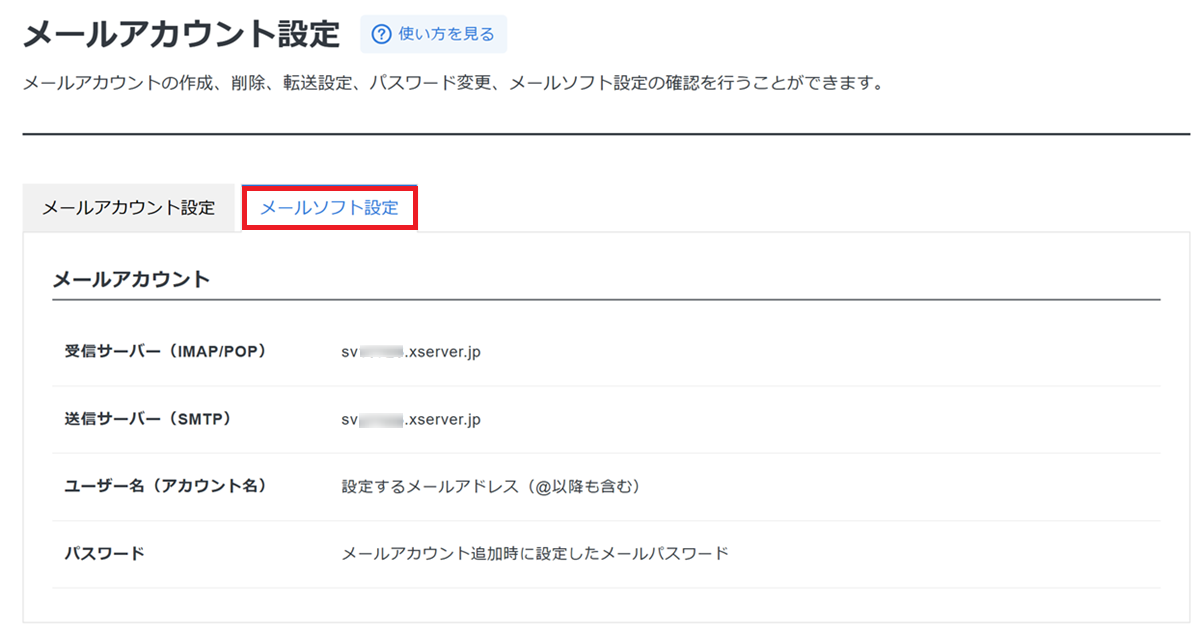Viewport: 1200px width, 631px height.
Task: Switch to the メールアカウント設定 tab
Action: pos(128,209)
